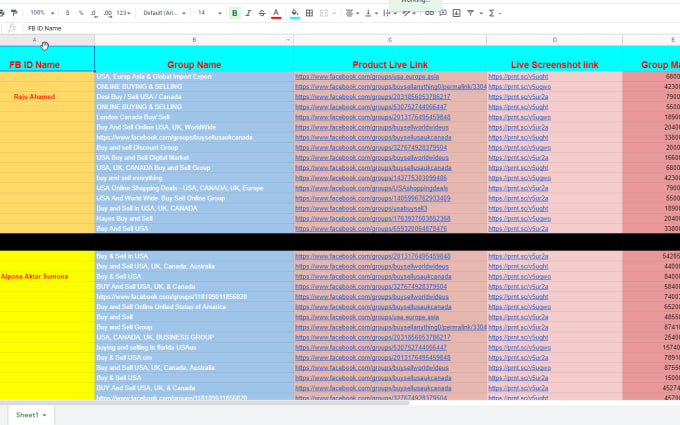The image size is (680, 425).
Task: Decrease decimal places
Action: click(94, 13)
